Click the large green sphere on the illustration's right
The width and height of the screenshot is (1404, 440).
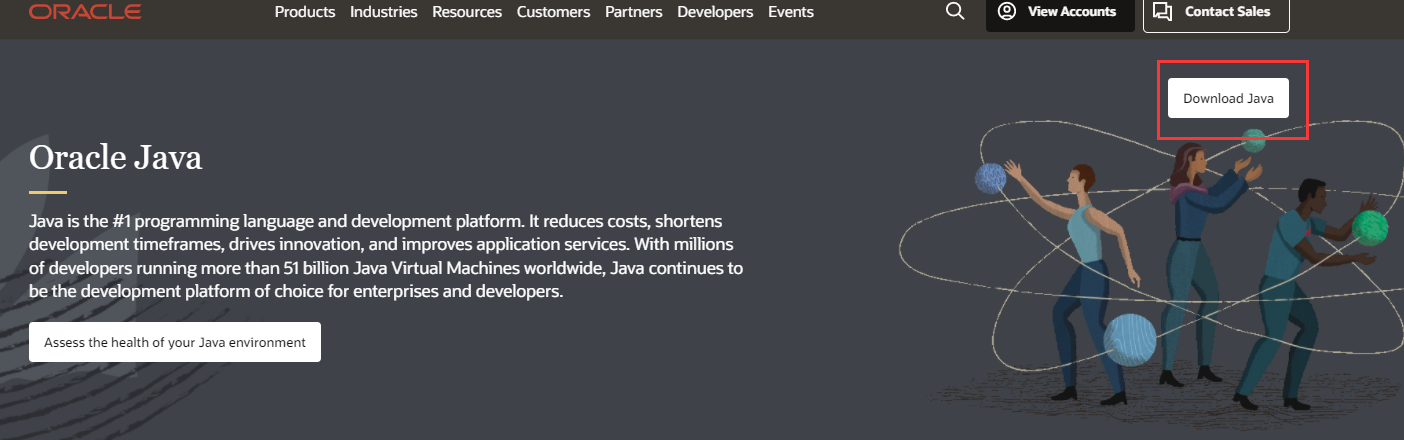coord(1369,228)
